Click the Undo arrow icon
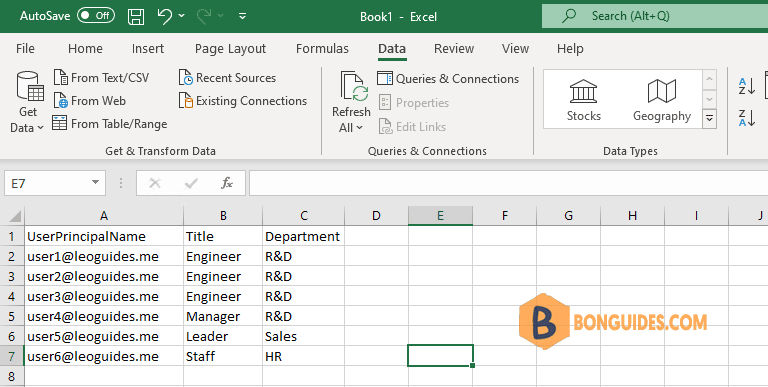This screenshot has height=387, width=768. point(165,16)
